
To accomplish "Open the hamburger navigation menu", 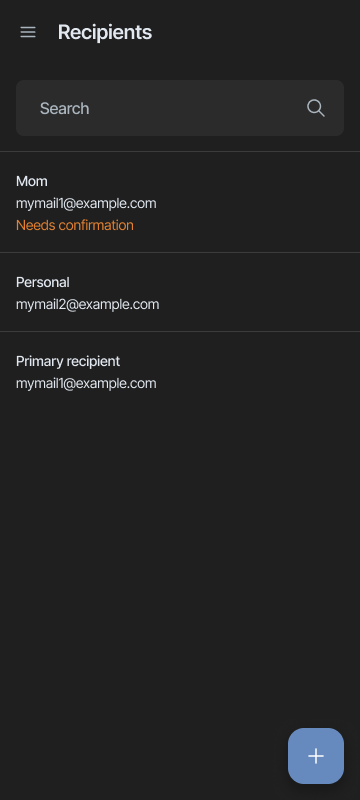I will click(28, 32).
